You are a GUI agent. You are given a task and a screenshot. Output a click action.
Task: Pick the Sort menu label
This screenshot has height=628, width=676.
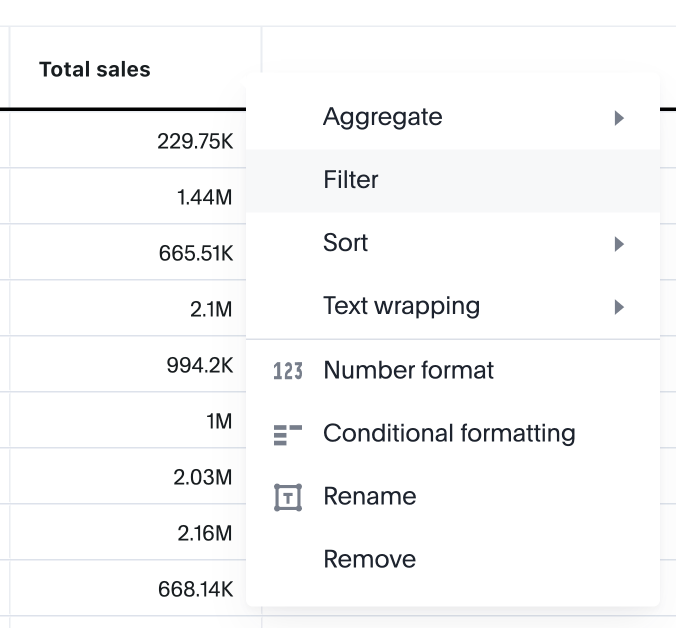point(346,243)
